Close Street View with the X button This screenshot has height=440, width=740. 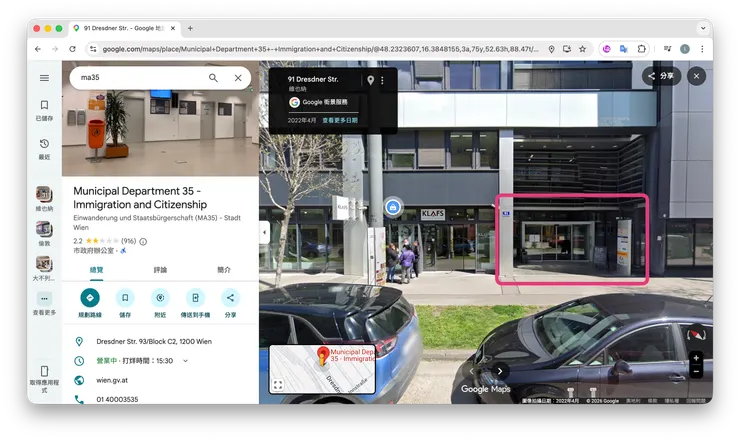696,76
